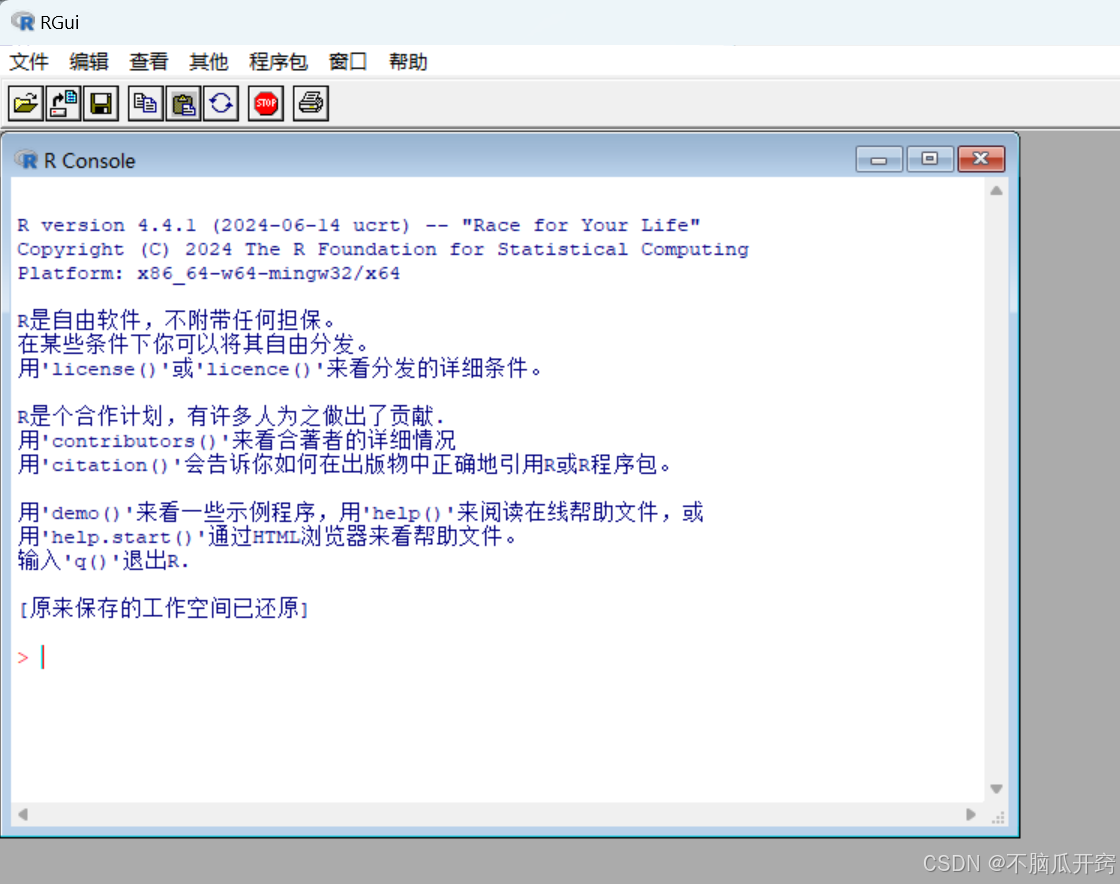
Task: Click the console vertical scrollbar down arrow
Action: [x=996, y=789]
